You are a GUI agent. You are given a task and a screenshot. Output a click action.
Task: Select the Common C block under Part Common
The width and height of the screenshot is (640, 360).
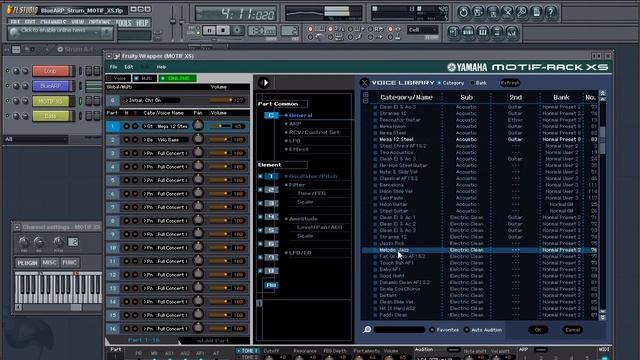[x=271, y=116]
